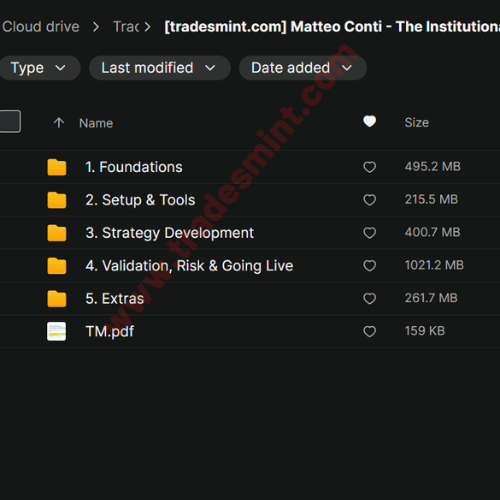Toggle the select all checkbox
Viewport: 500px width, 500px height.
(9, 121)
